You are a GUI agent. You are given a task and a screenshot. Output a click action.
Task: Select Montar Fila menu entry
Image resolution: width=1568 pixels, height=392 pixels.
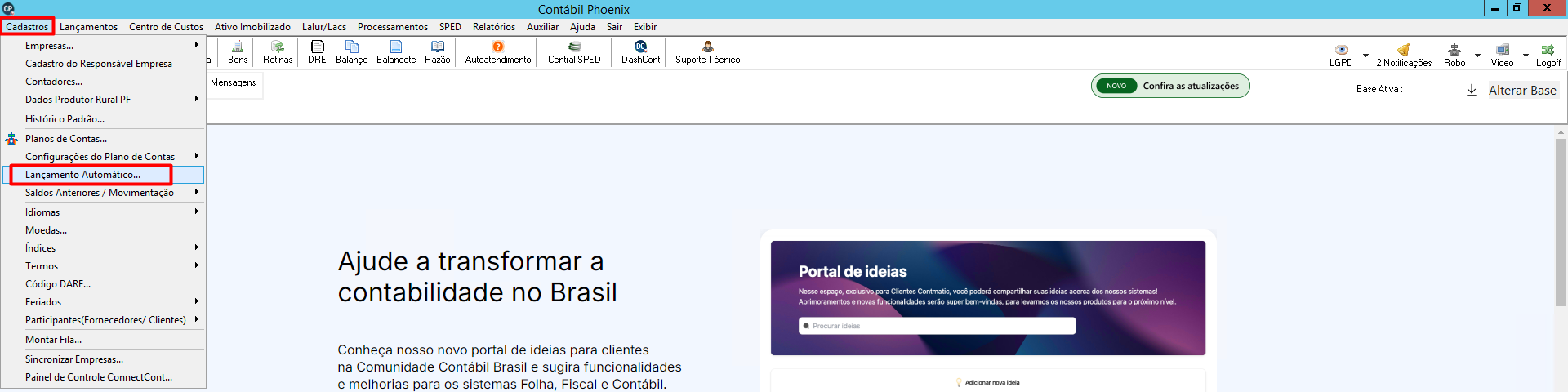click(104, 340)
